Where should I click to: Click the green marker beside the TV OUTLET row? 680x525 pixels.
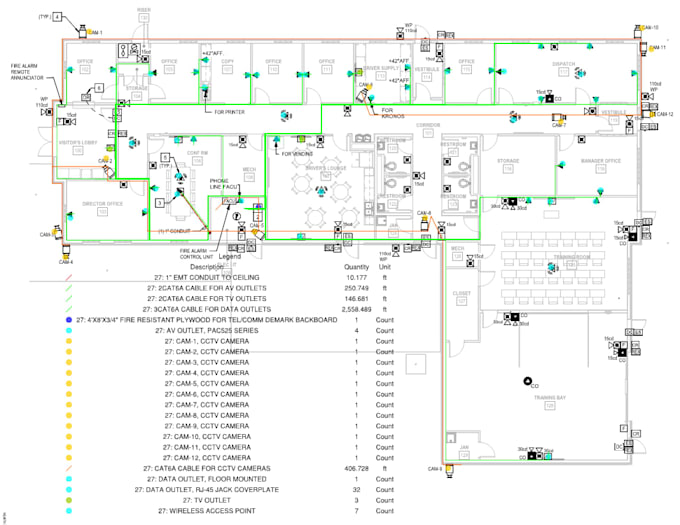(69, 500)
